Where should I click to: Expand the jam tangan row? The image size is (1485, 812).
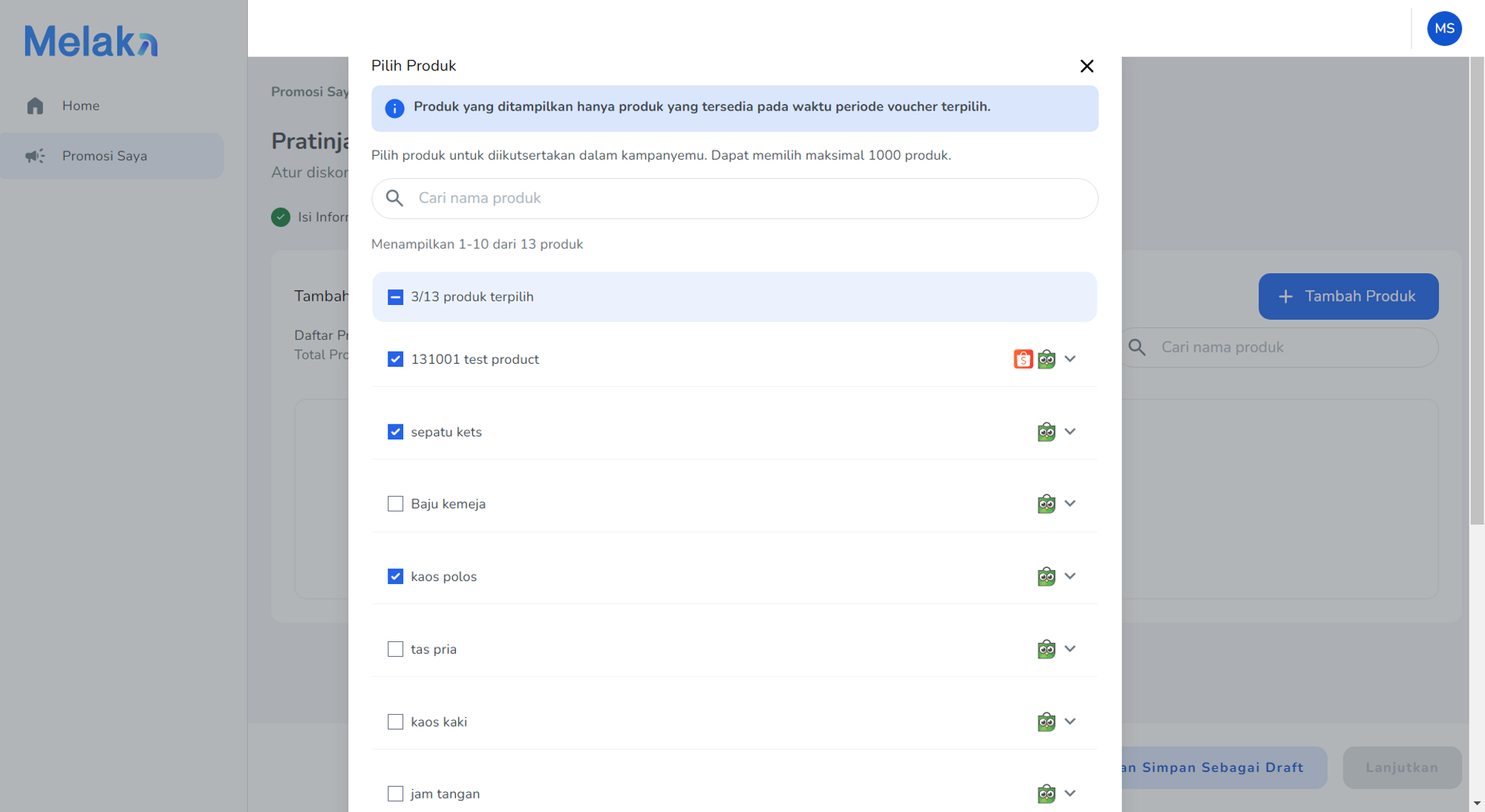point(1070,793)
